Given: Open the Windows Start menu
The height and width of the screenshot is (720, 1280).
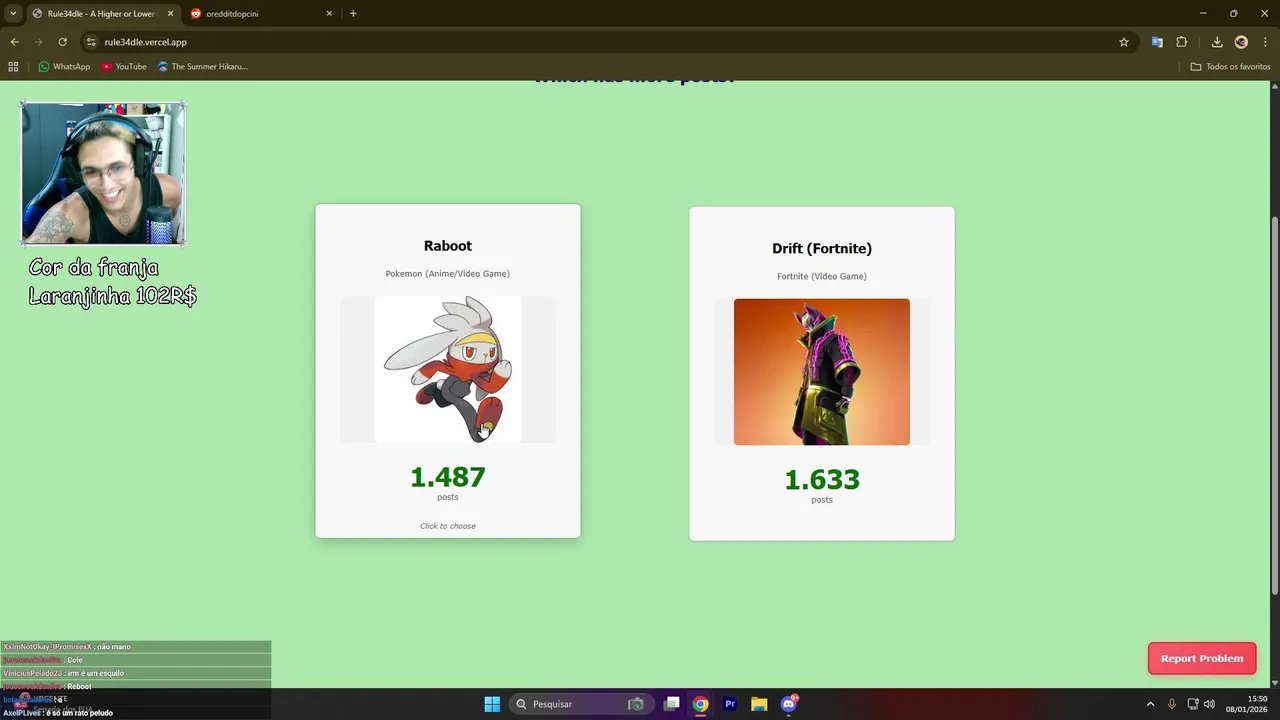Looking at the screenshot, I should tap(492, 704).
